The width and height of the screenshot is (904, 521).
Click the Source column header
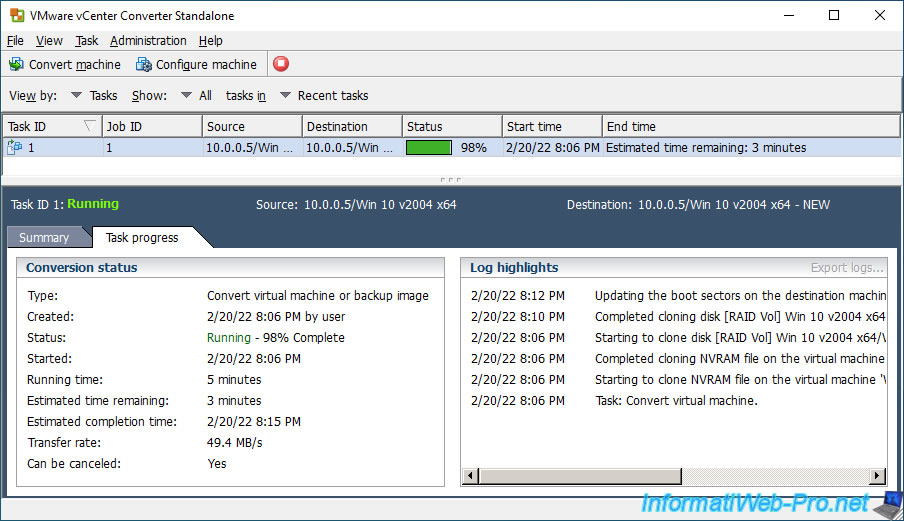pyautogui.click(x=252, y=126)
